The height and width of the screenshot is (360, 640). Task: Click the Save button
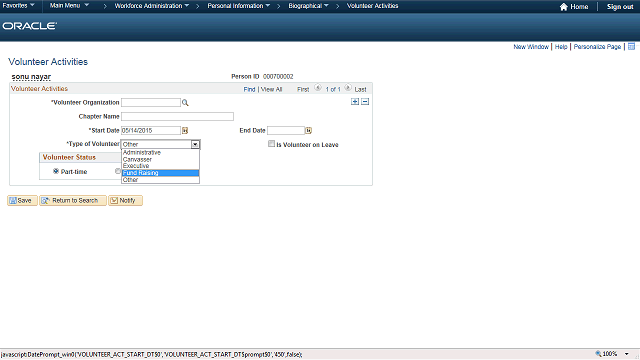22,200
